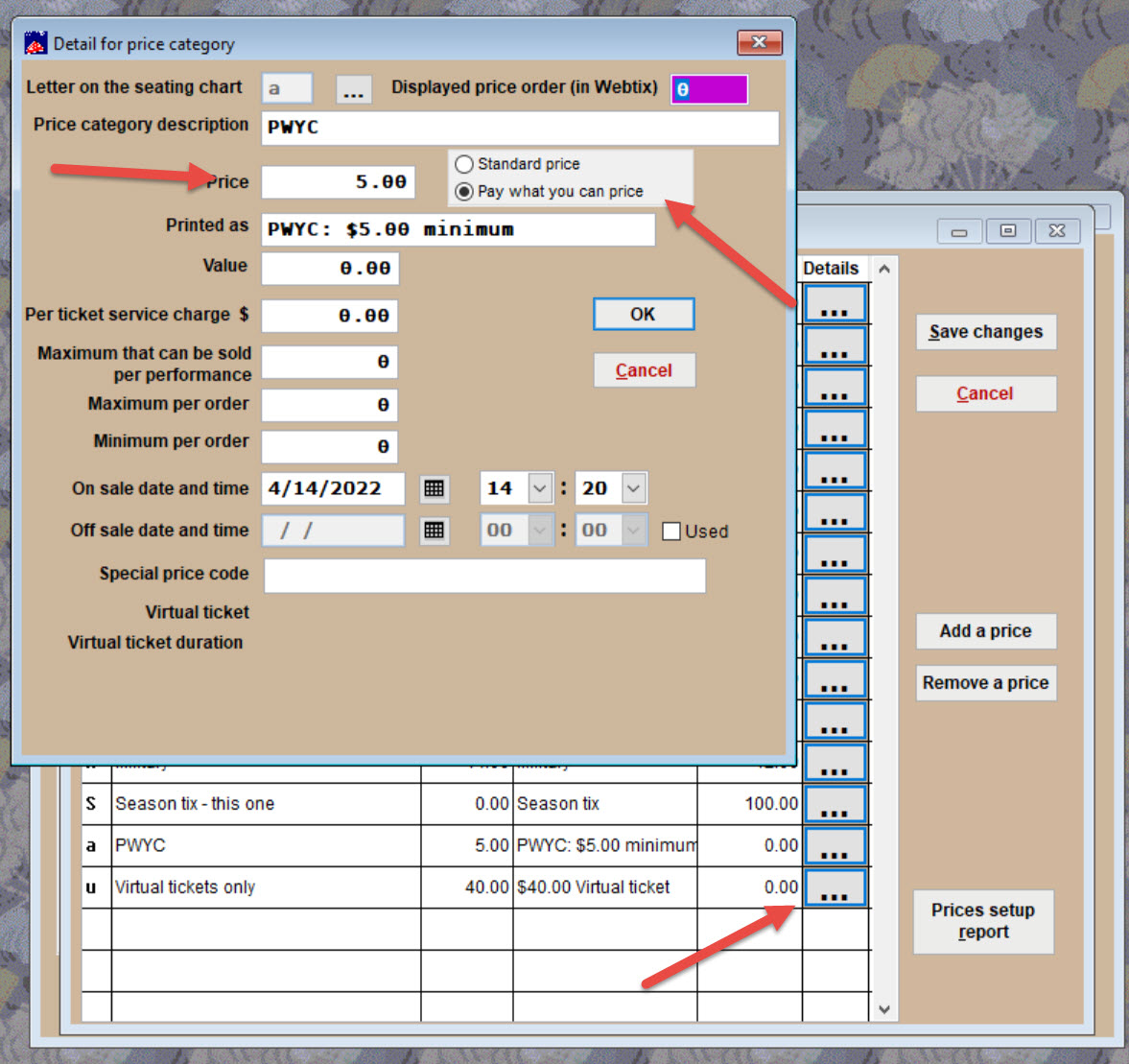Click the ellipsis button beside seating chart letter
The image size is (1129, 1064).
click(x=354, y=89)
